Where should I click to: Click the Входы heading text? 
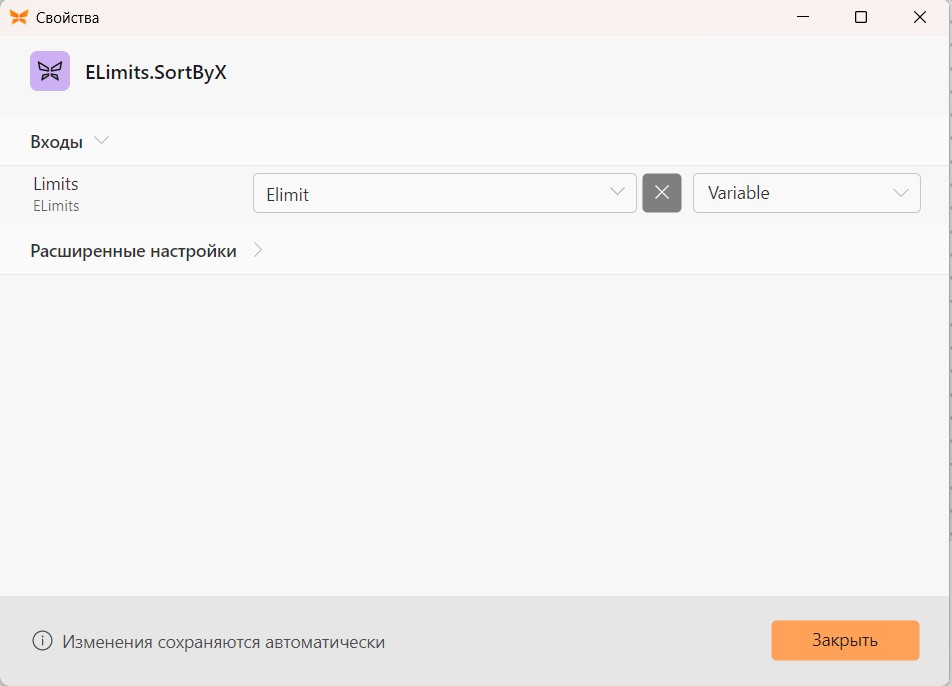(x=56, y=142)
